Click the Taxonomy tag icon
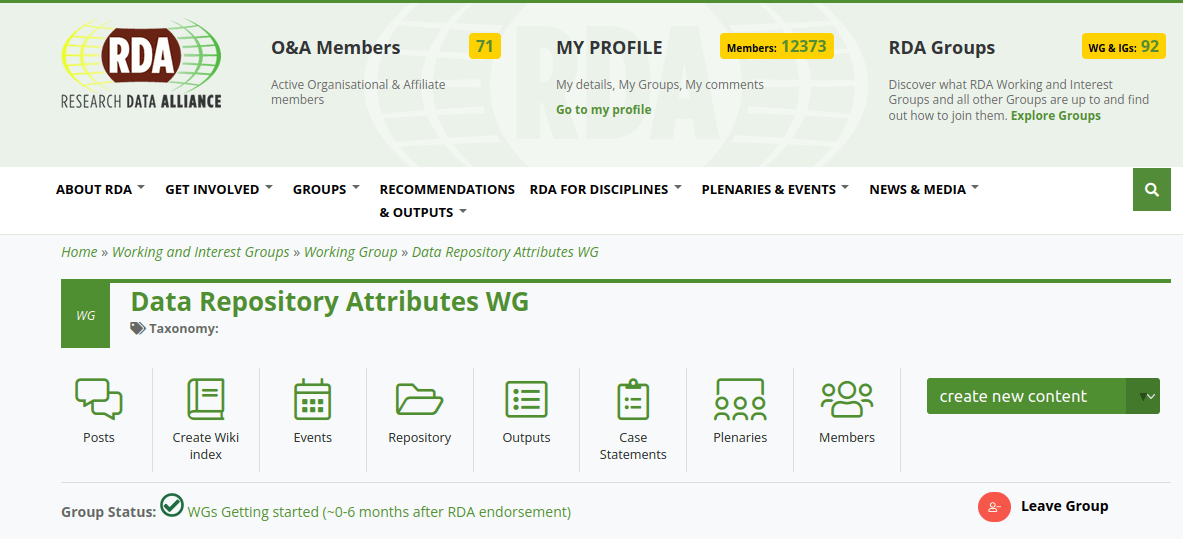1183x543 pixels. point(138,328)
